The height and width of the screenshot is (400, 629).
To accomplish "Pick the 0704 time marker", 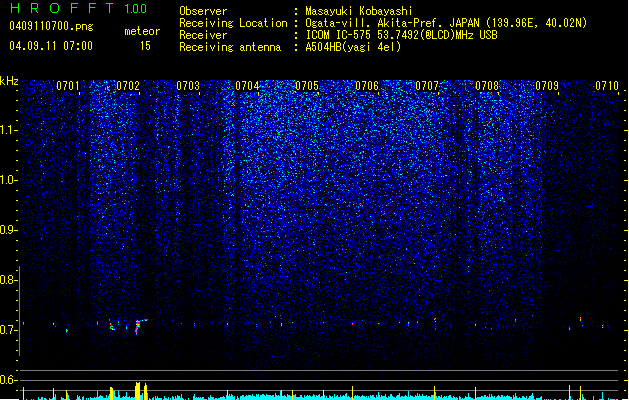I will tap(247, 86).
